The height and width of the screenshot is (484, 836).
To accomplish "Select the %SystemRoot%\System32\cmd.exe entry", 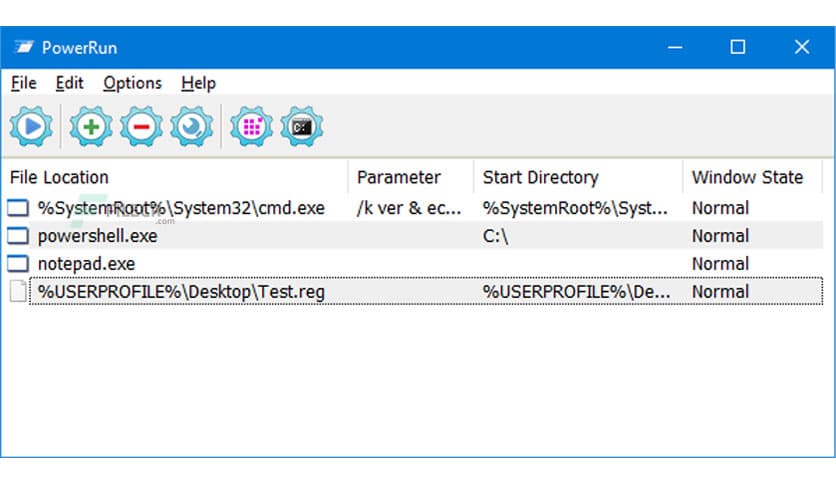I will pyautogui.click(x=181, y=208).
